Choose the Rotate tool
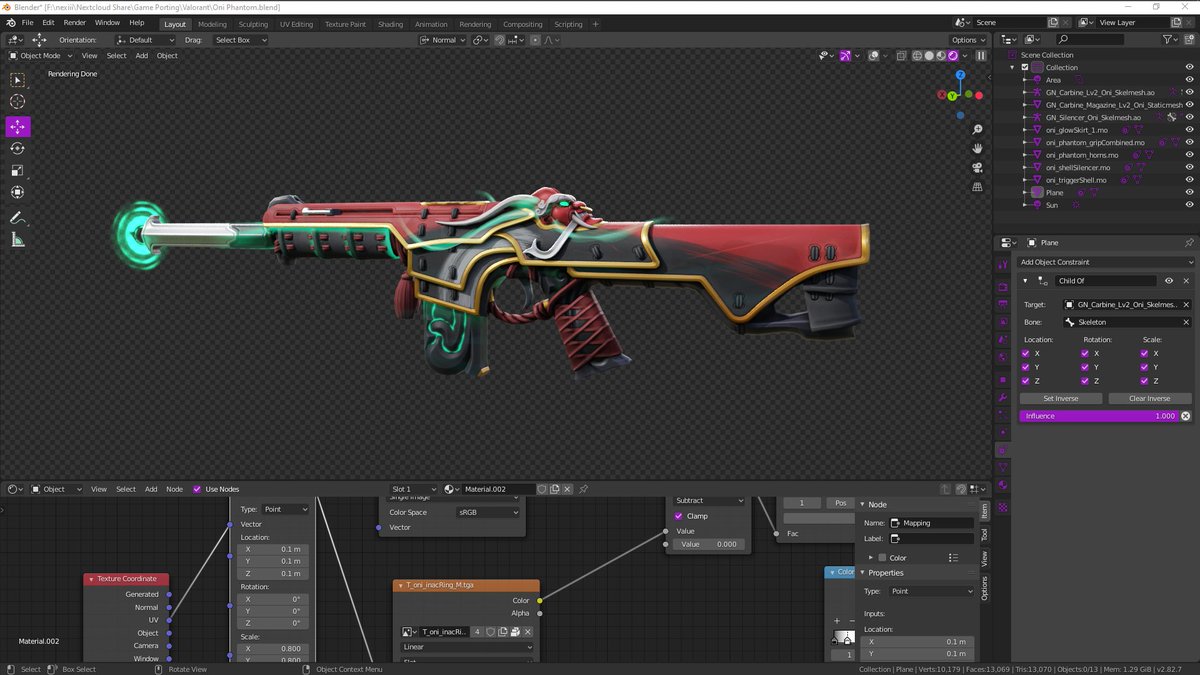The image size is (1200, 675). [x=17, y=148]
